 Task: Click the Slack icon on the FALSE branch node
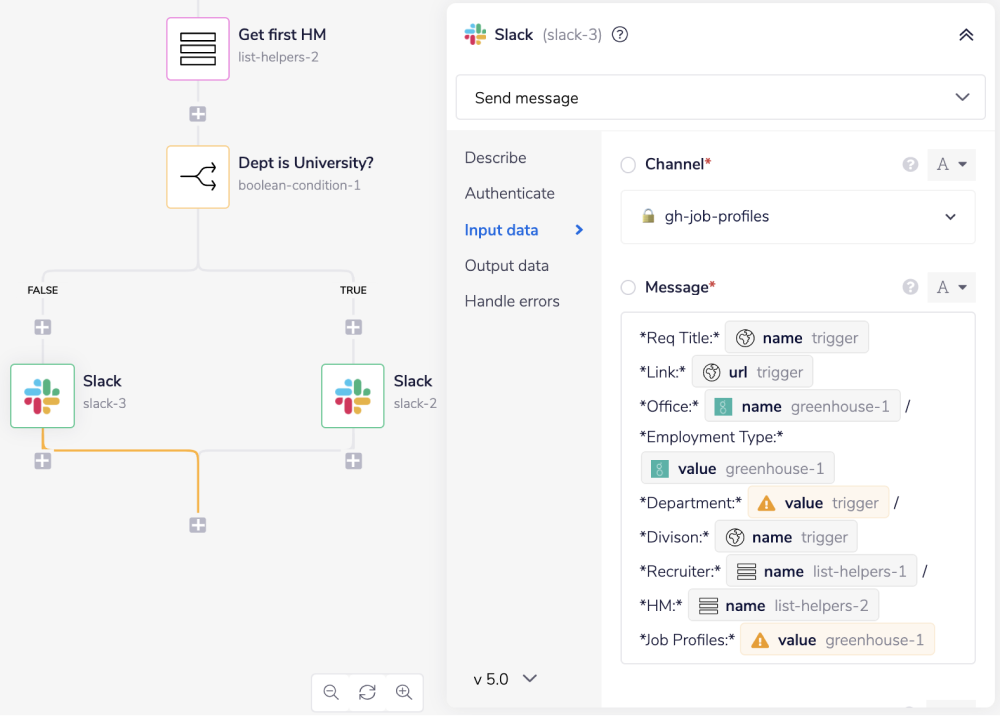click(x=42, y=396)
